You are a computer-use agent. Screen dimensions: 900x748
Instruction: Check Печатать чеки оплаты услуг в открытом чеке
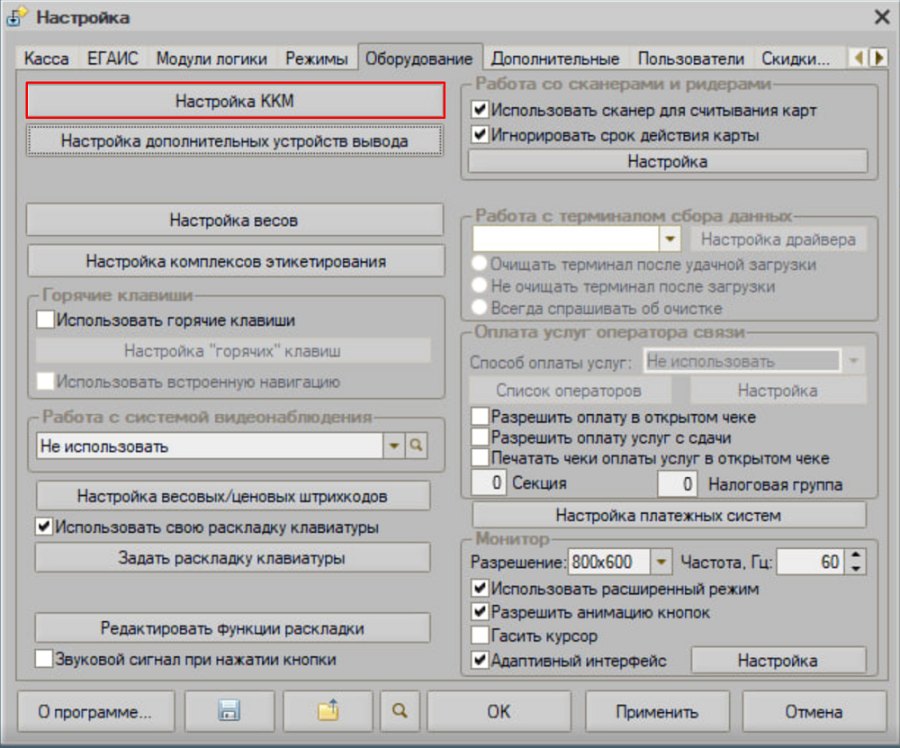(x=480, y=458)
